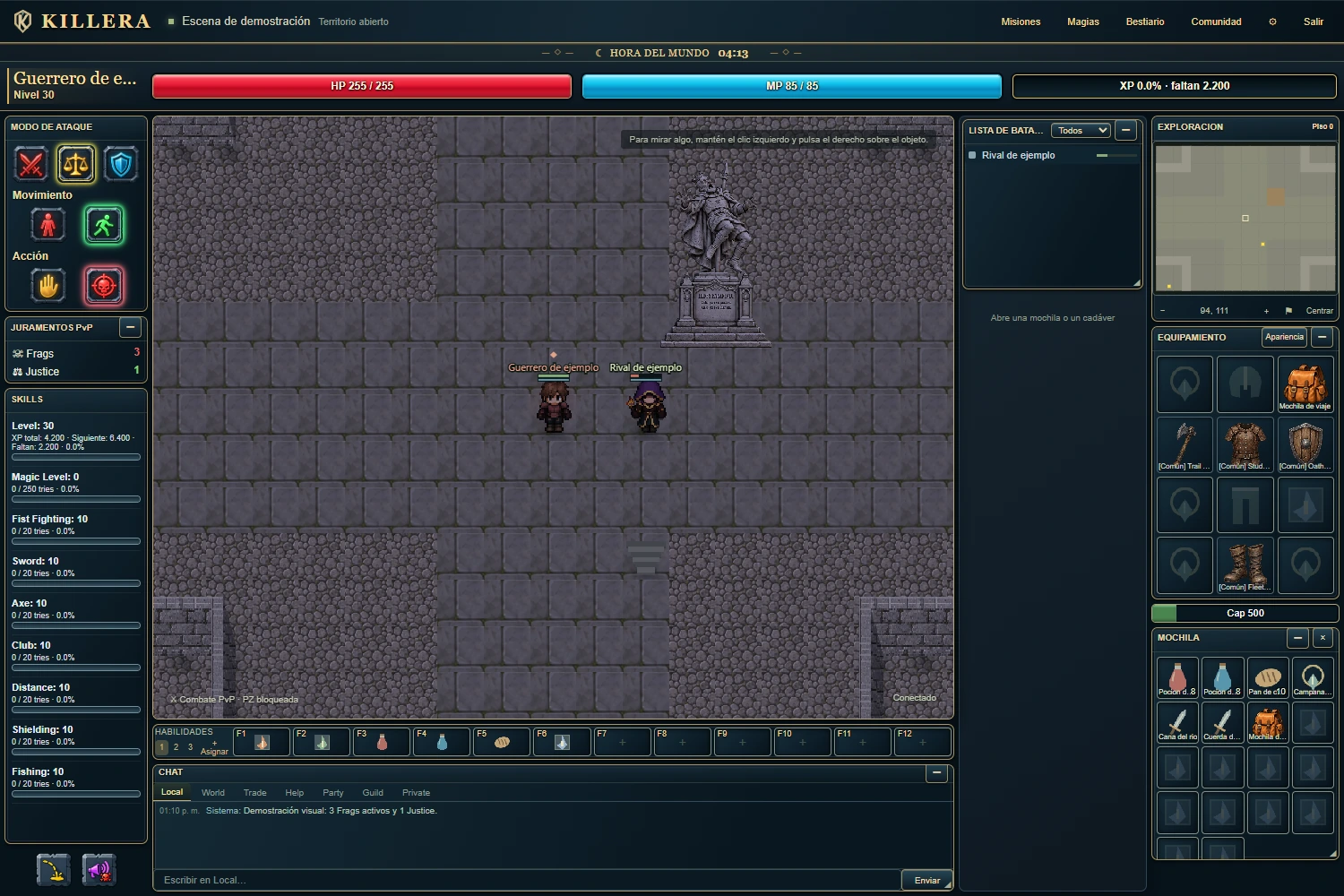Viewport: 1344px width, 896px height.
Task: Click Enviar to send chat message
Action: pyautogui.click(x=927, y=880)
